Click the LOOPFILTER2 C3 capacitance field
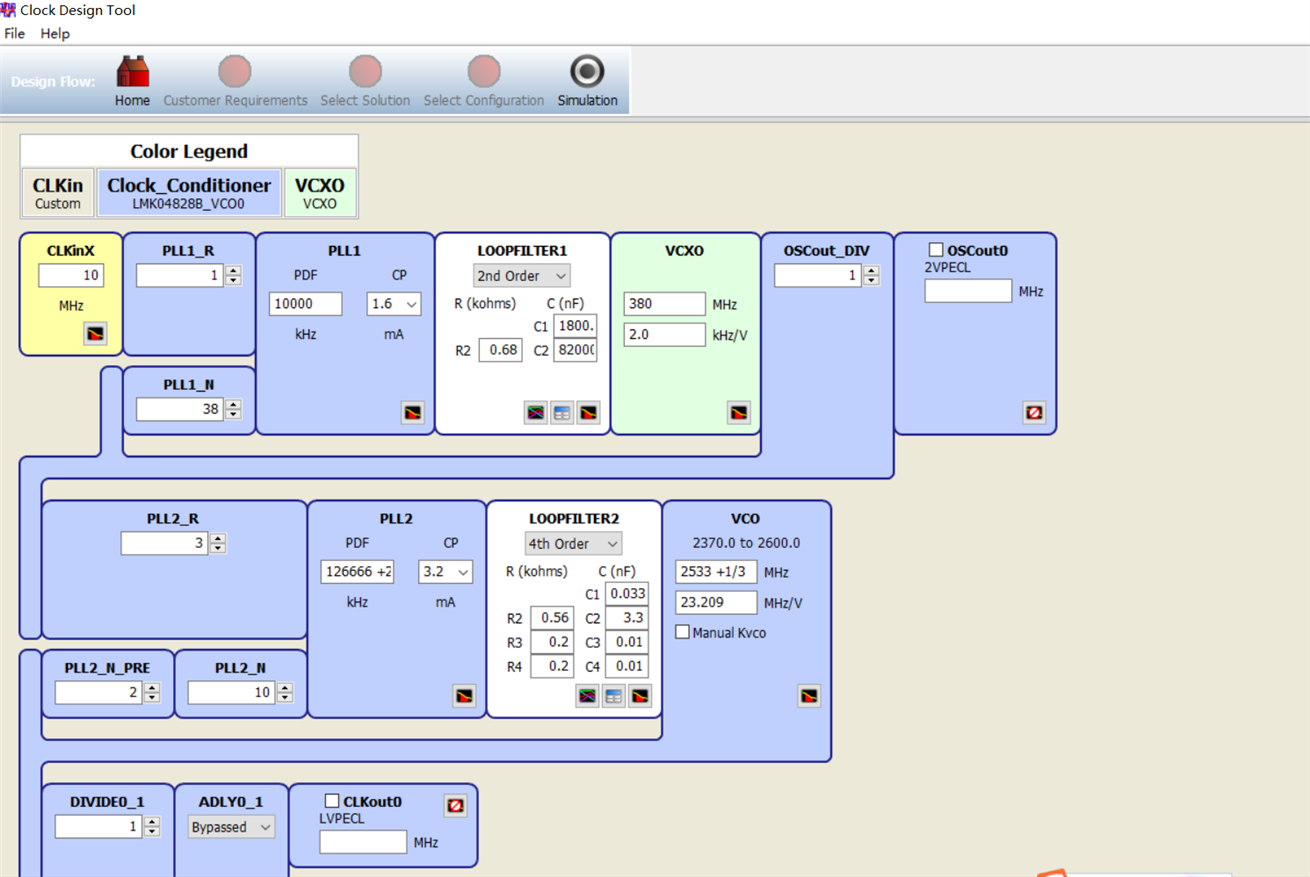Image resolution: width=1310 pixels, height=877 pixels. [627, 642]
